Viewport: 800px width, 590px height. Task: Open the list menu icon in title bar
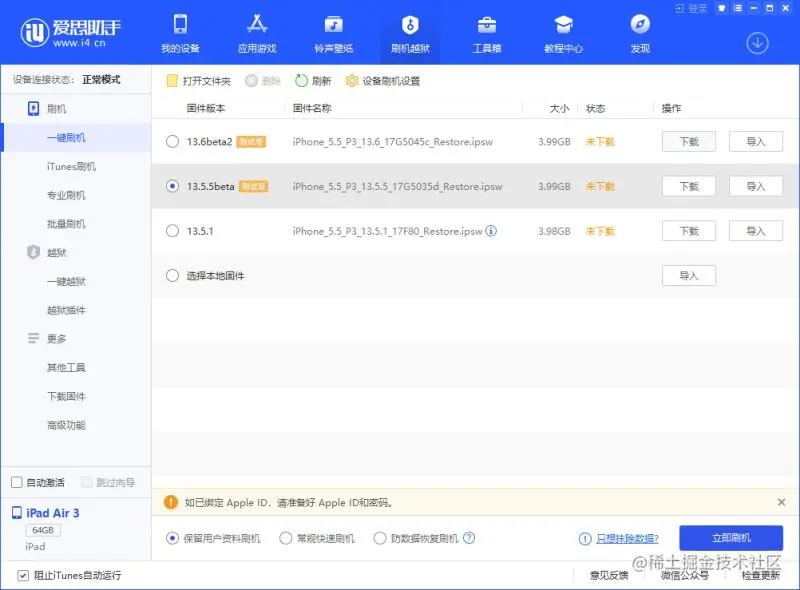(x=737, y=8)
